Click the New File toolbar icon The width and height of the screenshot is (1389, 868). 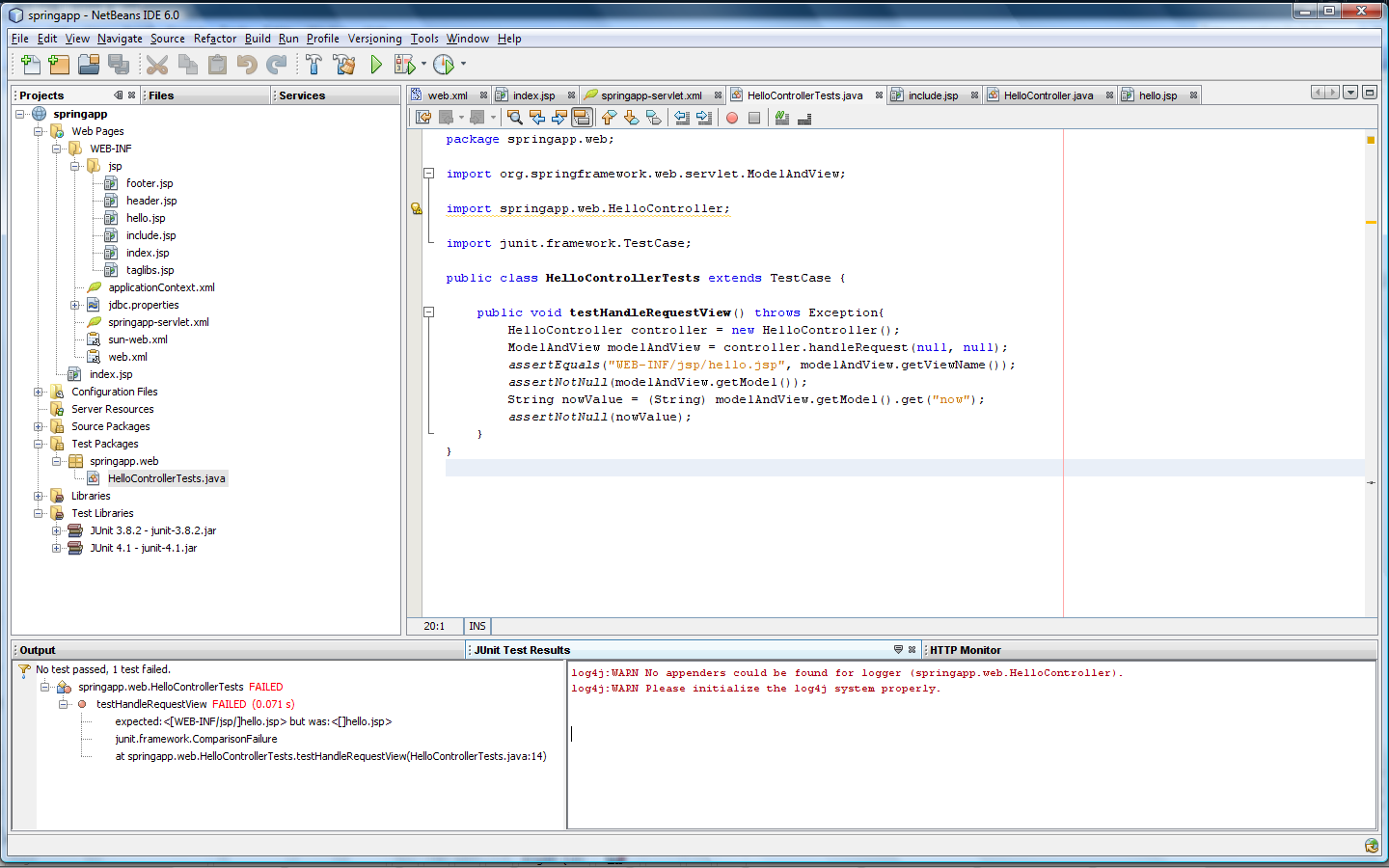(30, 65)
